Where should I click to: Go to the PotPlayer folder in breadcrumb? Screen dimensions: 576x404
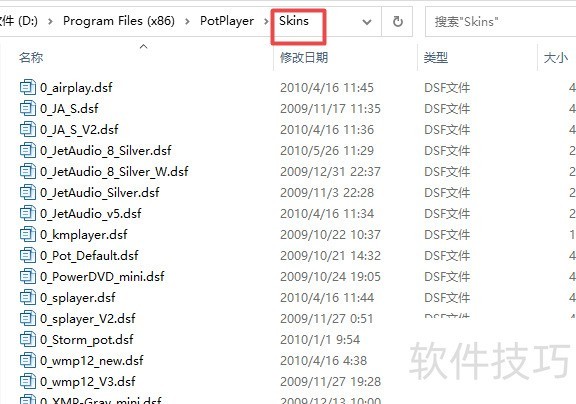pyautogui.click(x=227, y=21)
